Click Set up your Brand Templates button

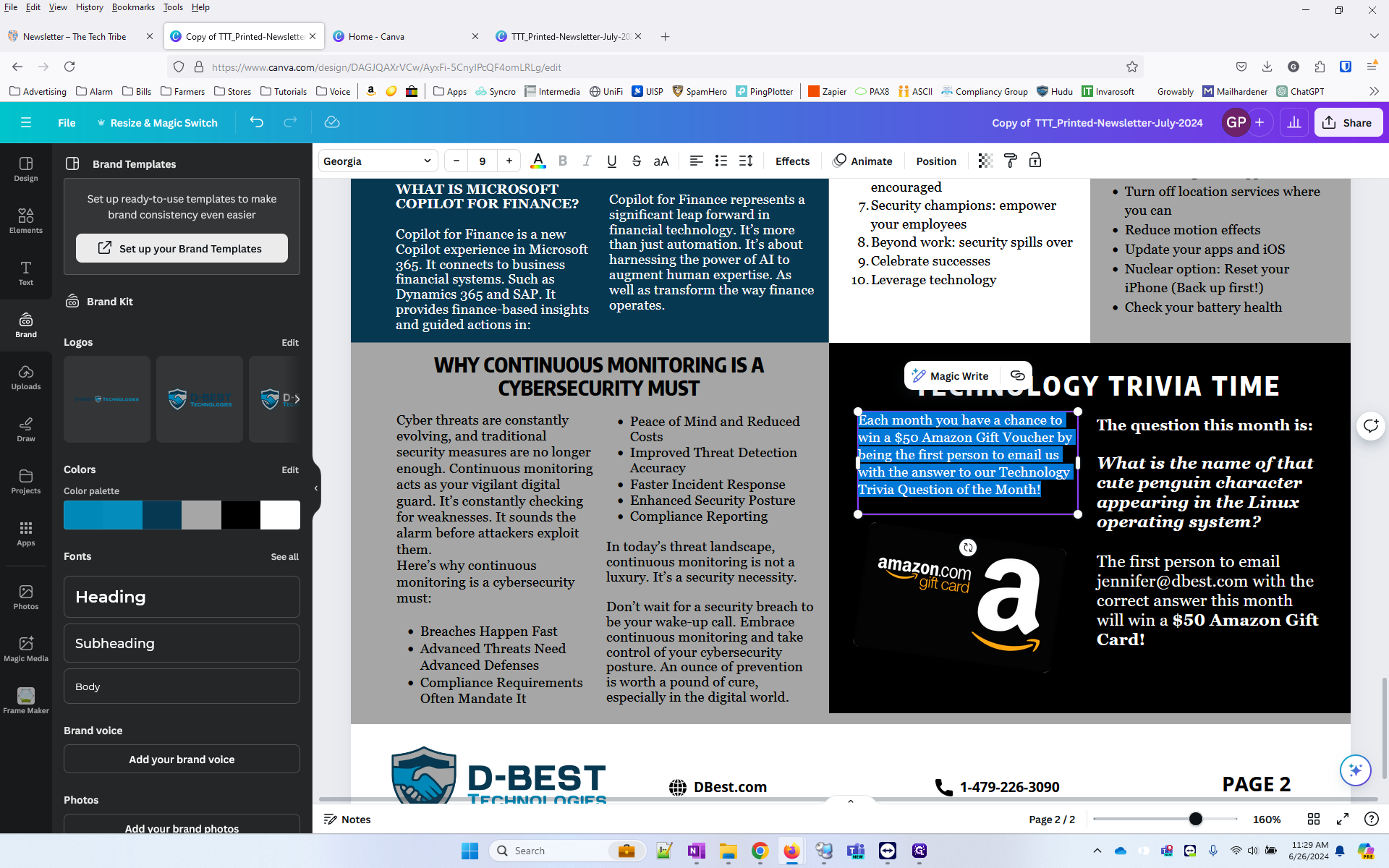coord(182,248)
